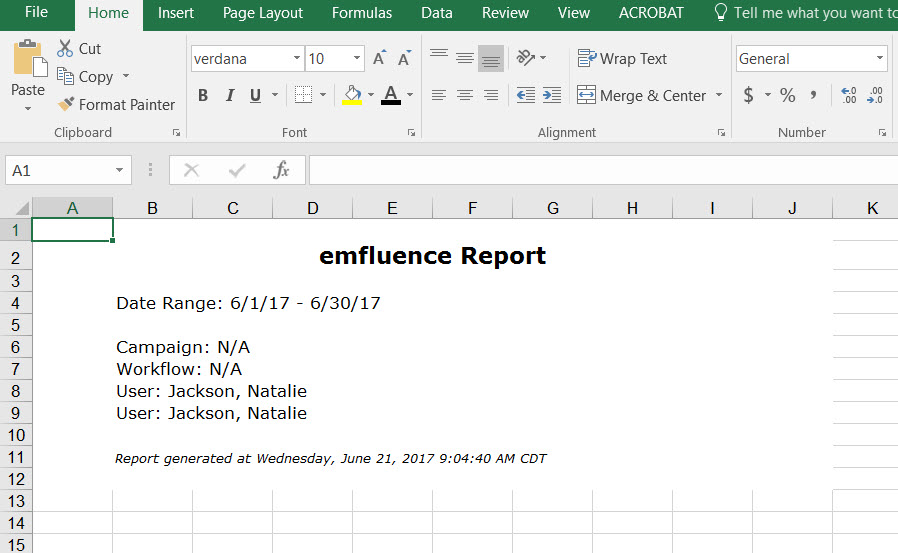
Task: Click the Orientation text rotation icon
Action: point(525,58)
